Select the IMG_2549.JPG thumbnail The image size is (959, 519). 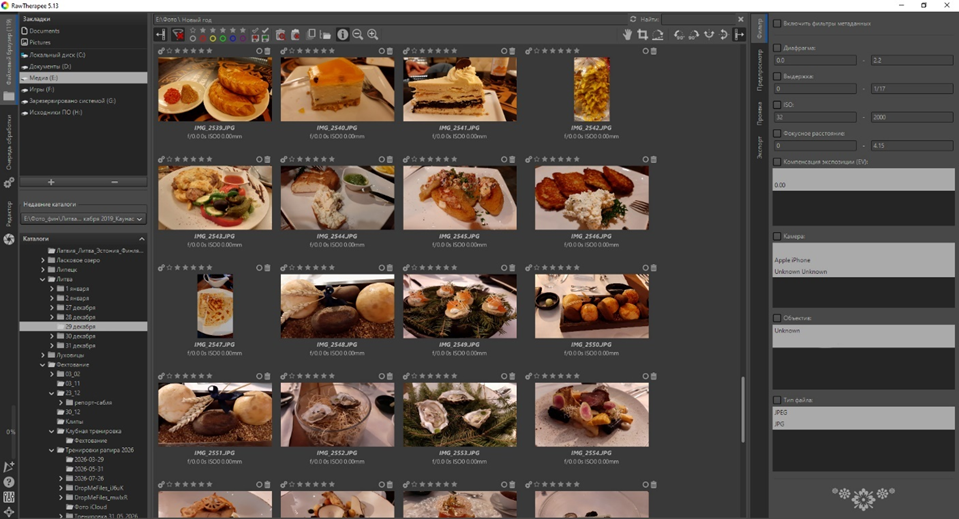pyautogui.click(x=459, y=306)
